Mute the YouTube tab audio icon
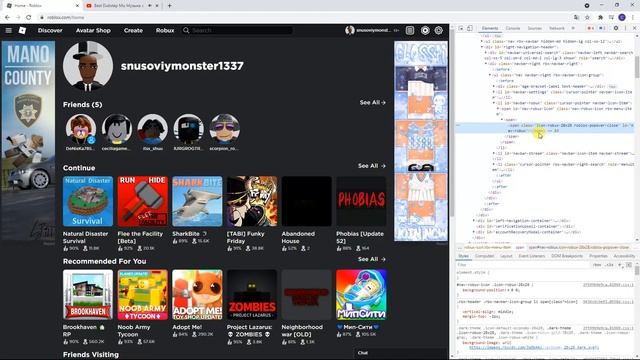640x360 pixels. pyautogui.click(x=150, y=6)
